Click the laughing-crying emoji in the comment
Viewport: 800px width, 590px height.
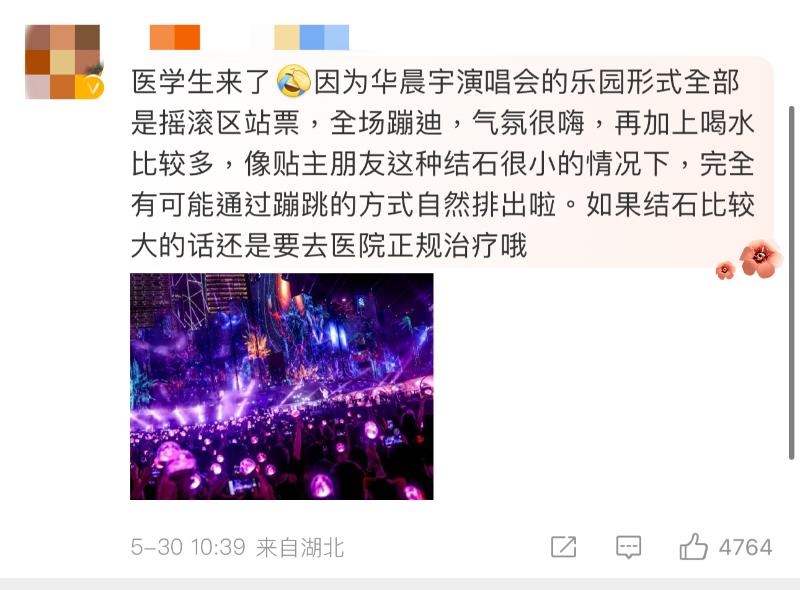pos(293,81)
